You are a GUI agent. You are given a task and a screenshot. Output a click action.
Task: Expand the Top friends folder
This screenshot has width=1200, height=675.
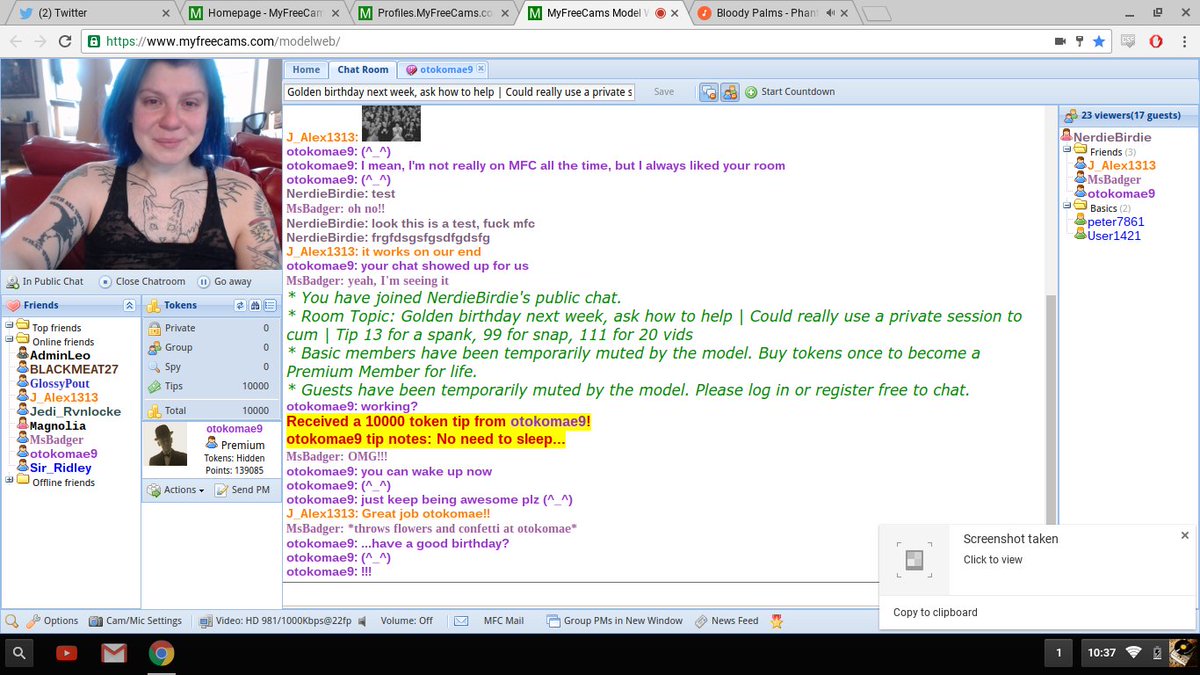tap(10, 327)
